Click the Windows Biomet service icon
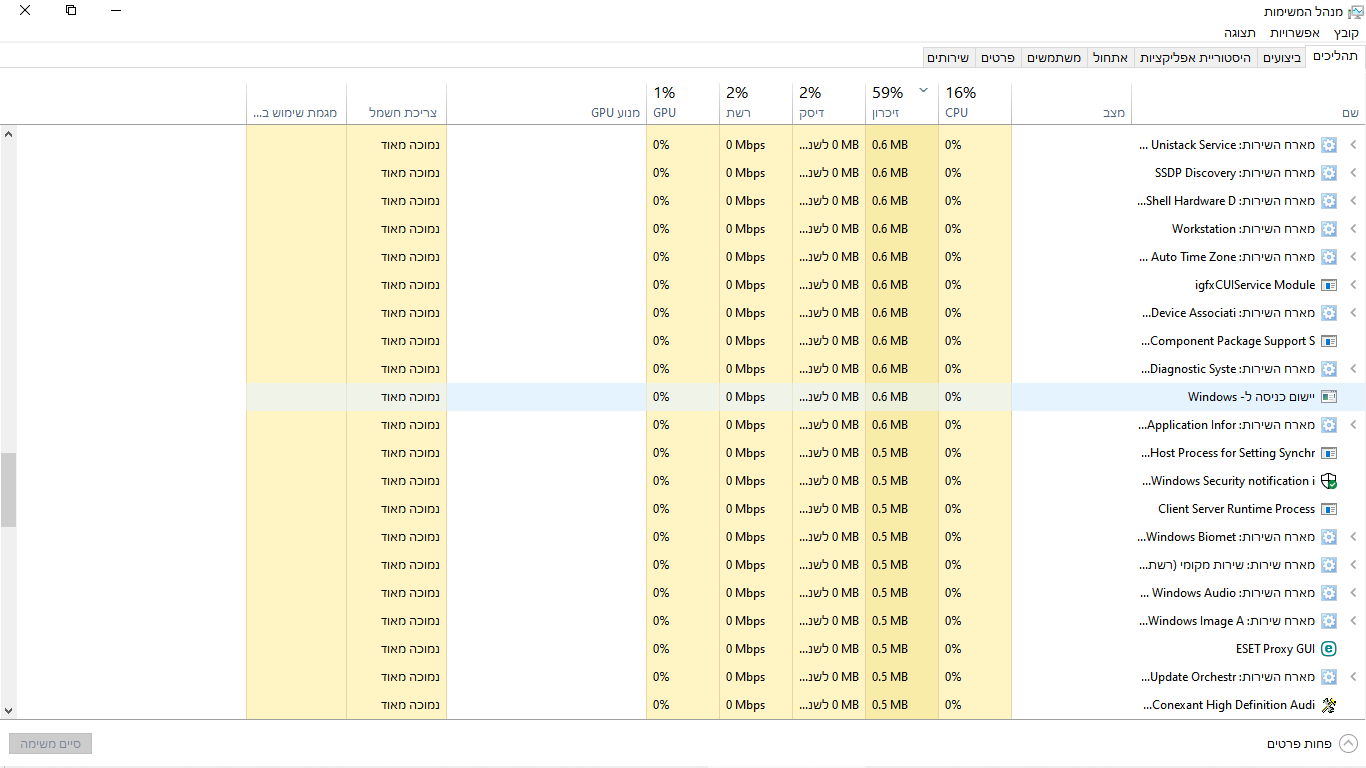 coord(1329,537)
